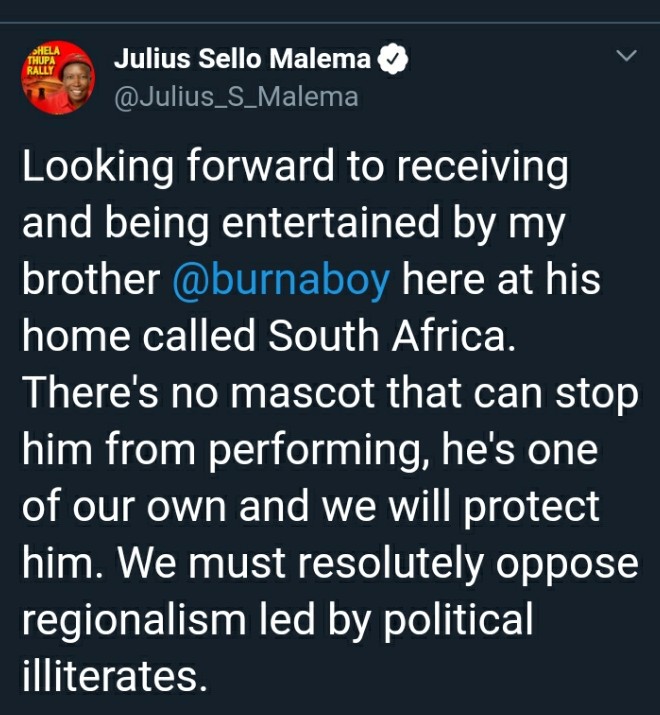Click 'here at his' after the mention
The image size is (660, 715).
[x=501, y=279]
